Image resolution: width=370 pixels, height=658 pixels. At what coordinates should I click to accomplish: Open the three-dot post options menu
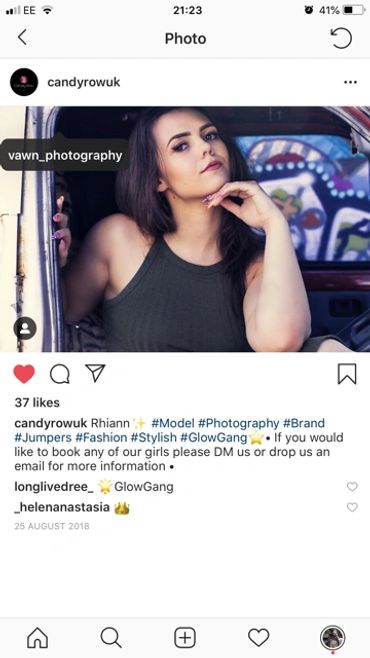[x=350, y=82]
